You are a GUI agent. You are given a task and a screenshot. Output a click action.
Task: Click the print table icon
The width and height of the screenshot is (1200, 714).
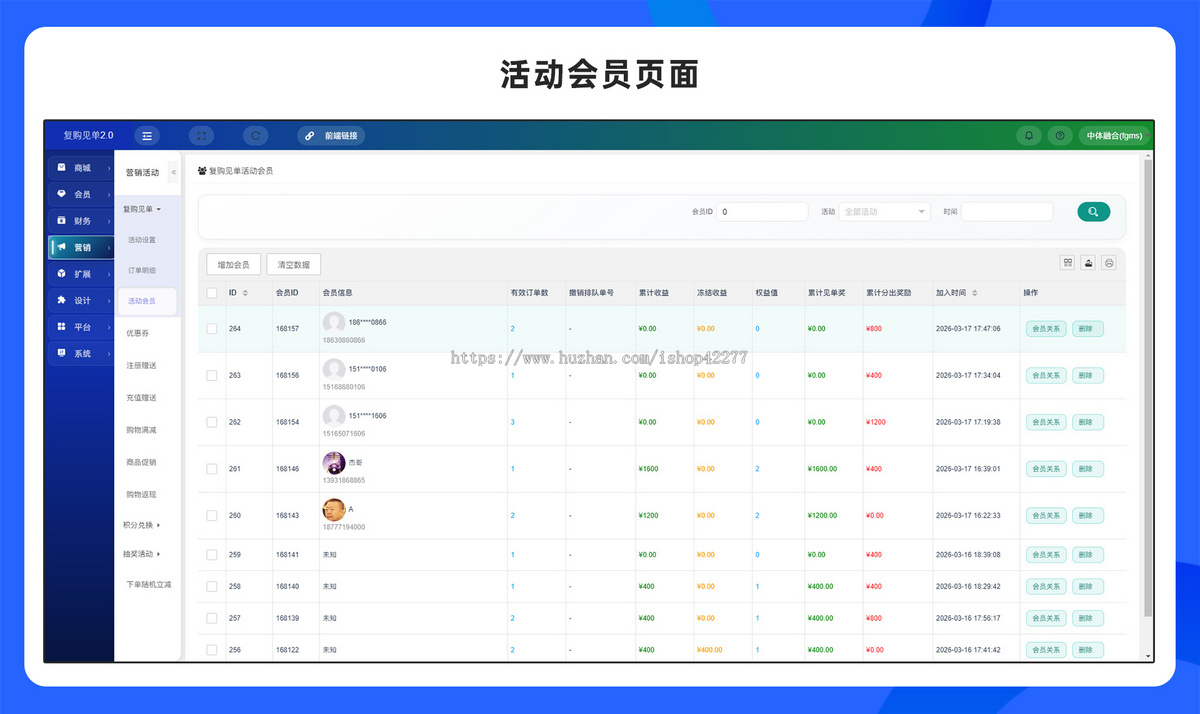point(1108,262)
